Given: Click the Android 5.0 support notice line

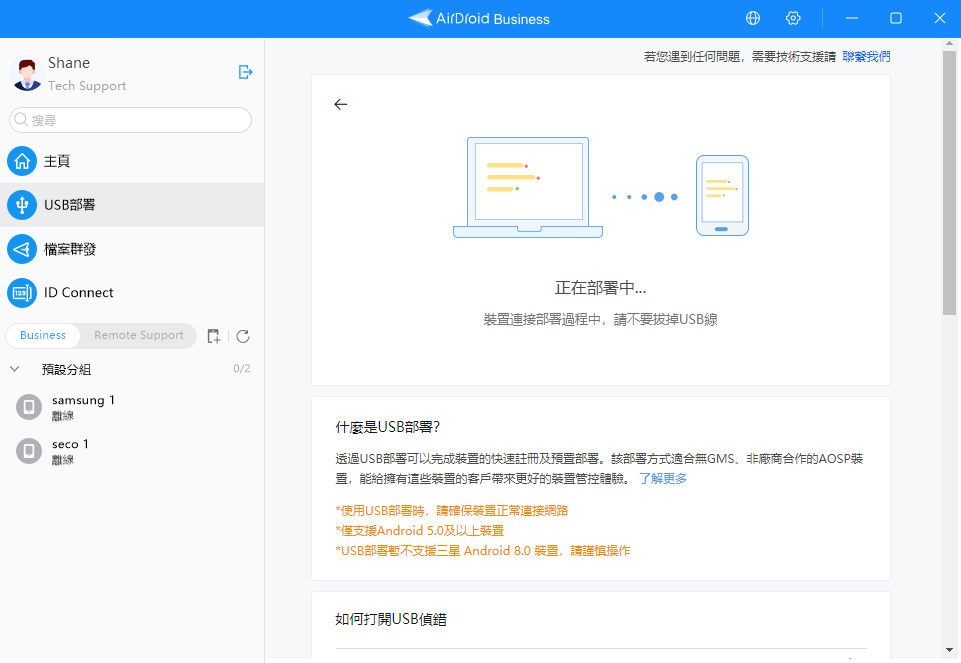Looking at the screenshot, I should (x=420, y=531).
